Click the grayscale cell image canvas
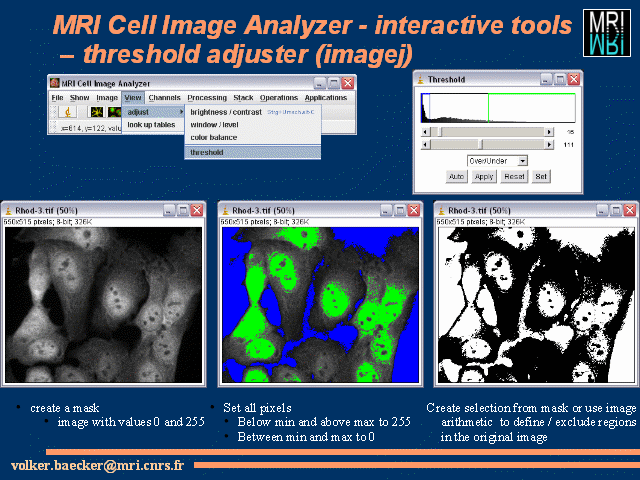Viewport: 640px width, 480px height. 104,305
